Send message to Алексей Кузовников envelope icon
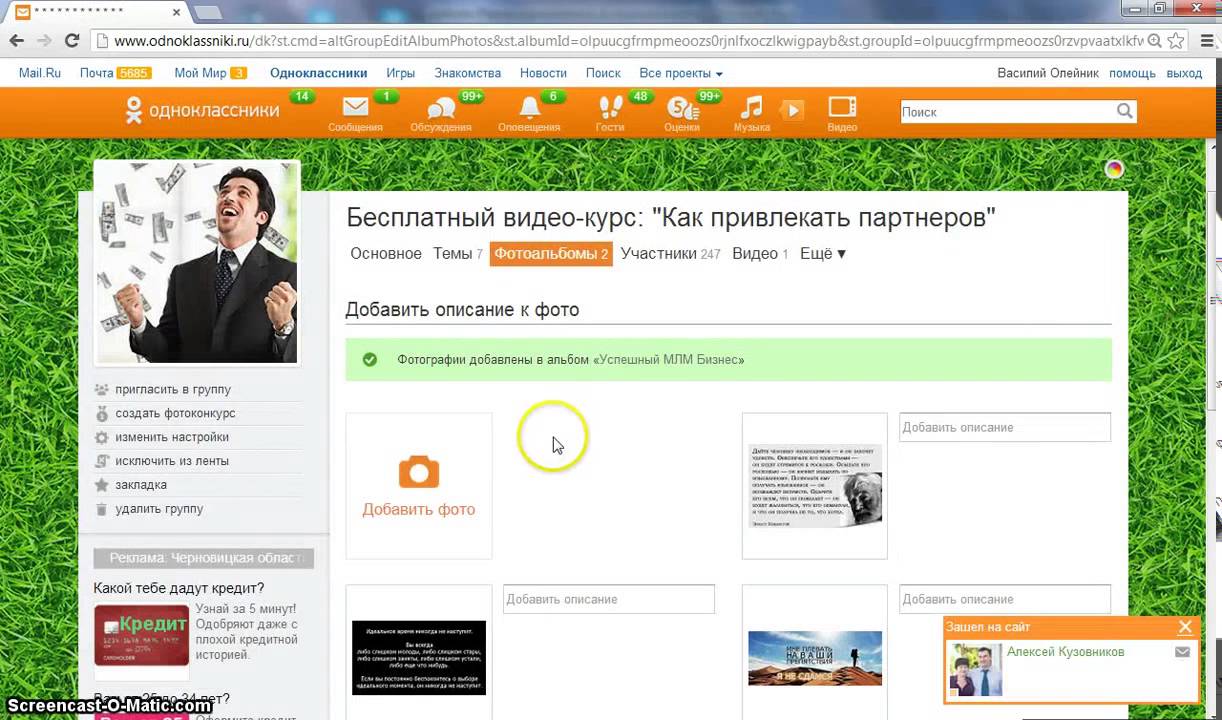 [x=1182, y=652]
